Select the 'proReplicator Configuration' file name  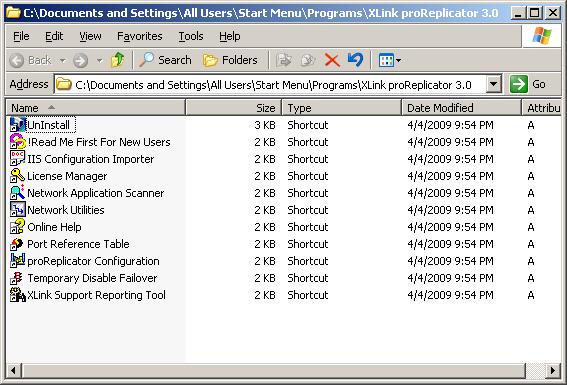pos(93,261)
